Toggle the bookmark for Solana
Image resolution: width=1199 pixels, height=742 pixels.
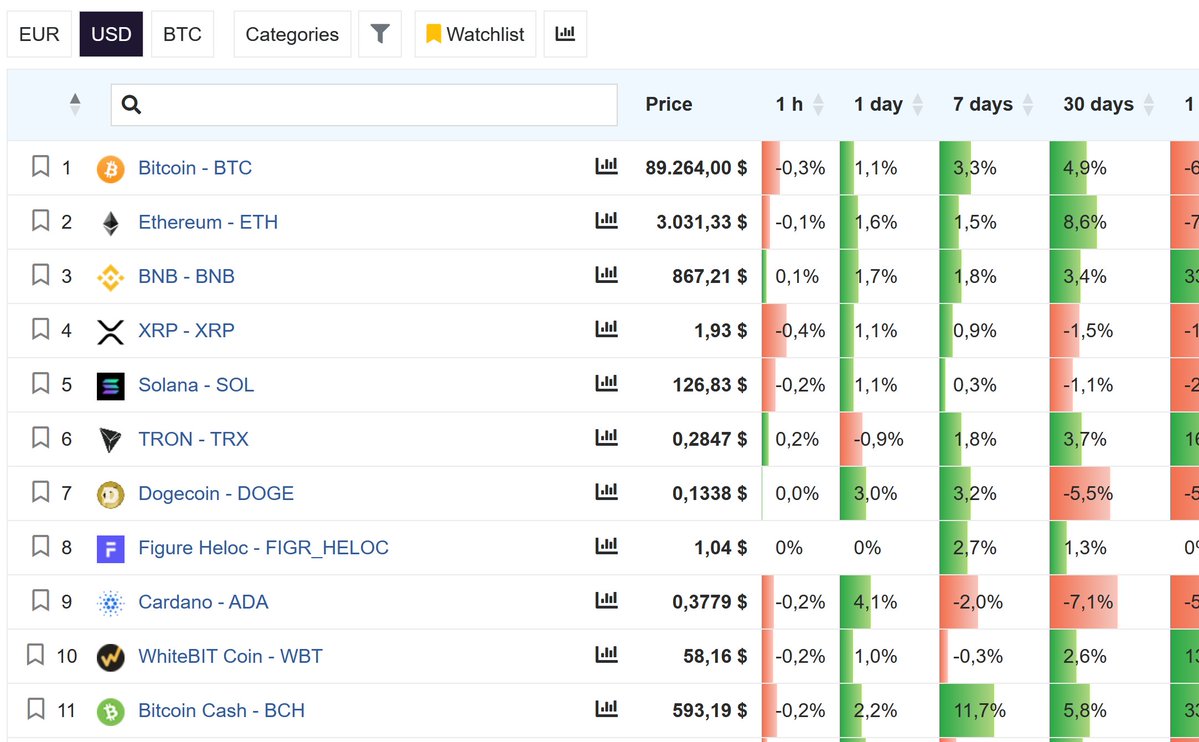[40, 384]
